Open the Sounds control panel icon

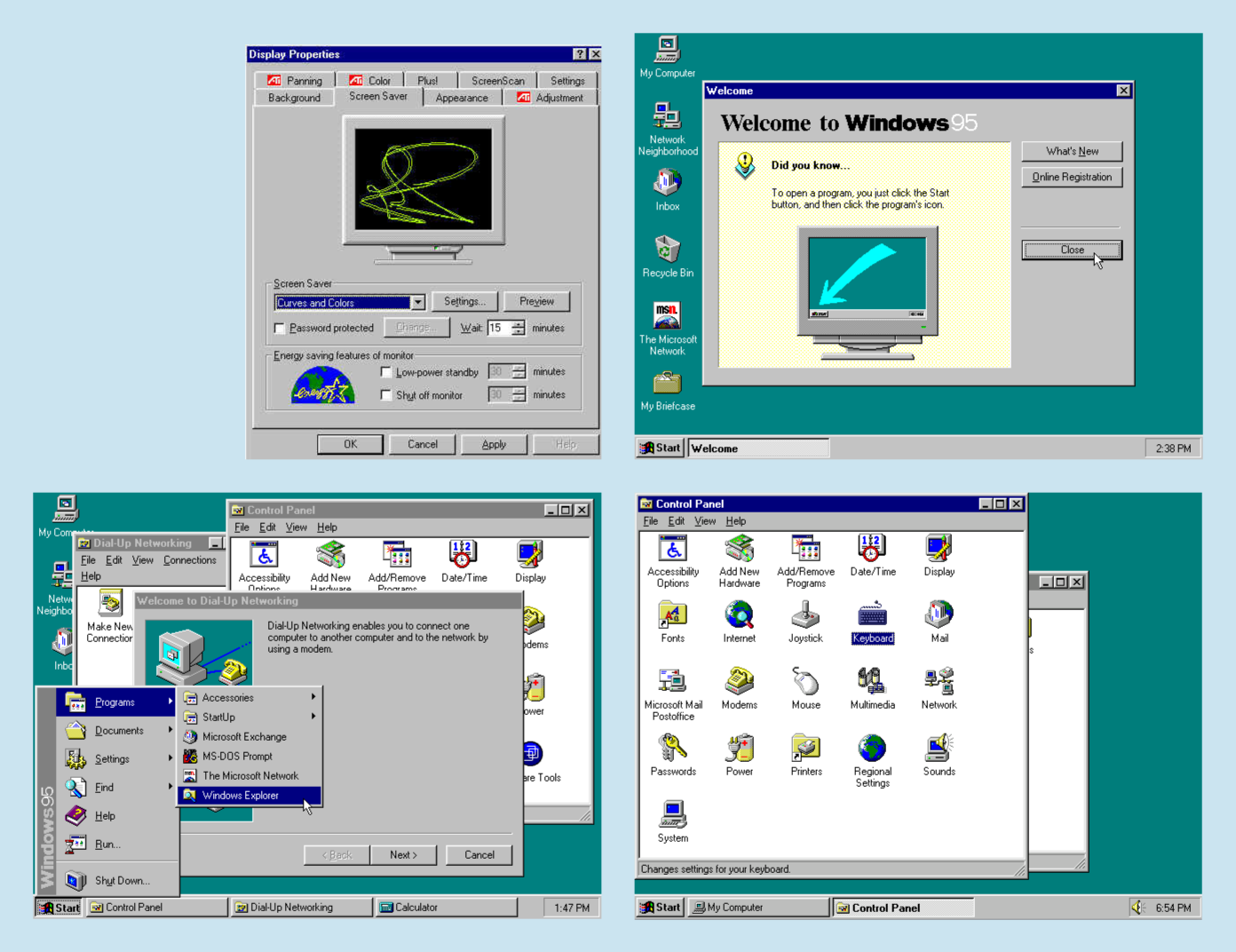coord(939,754)
